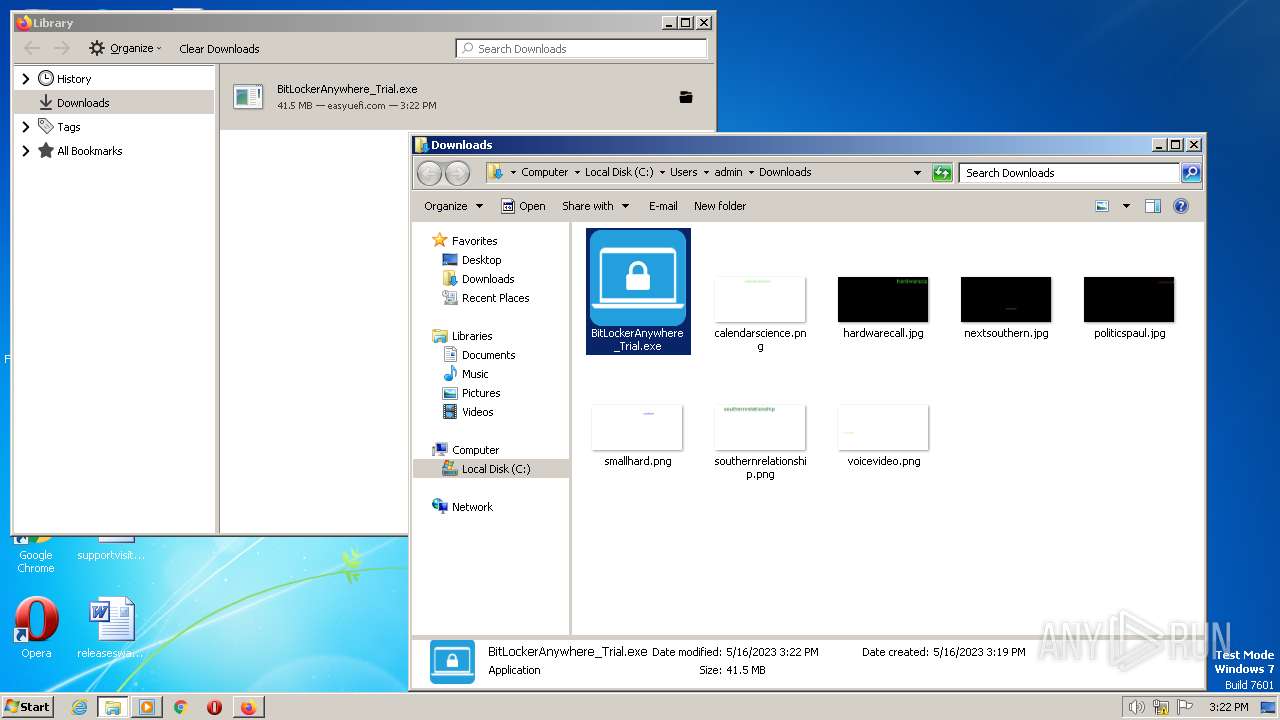Click Chrome icon in taskbar

point(181,707)
